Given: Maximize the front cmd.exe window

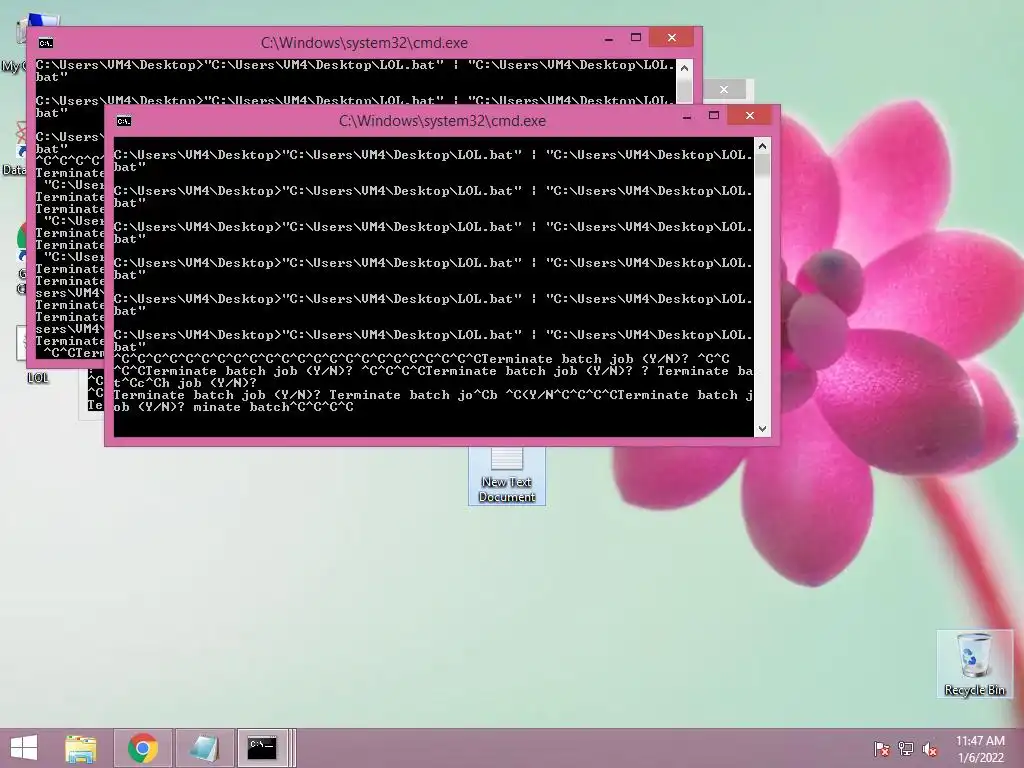Looking at the screenshot, I should (714, 116).
